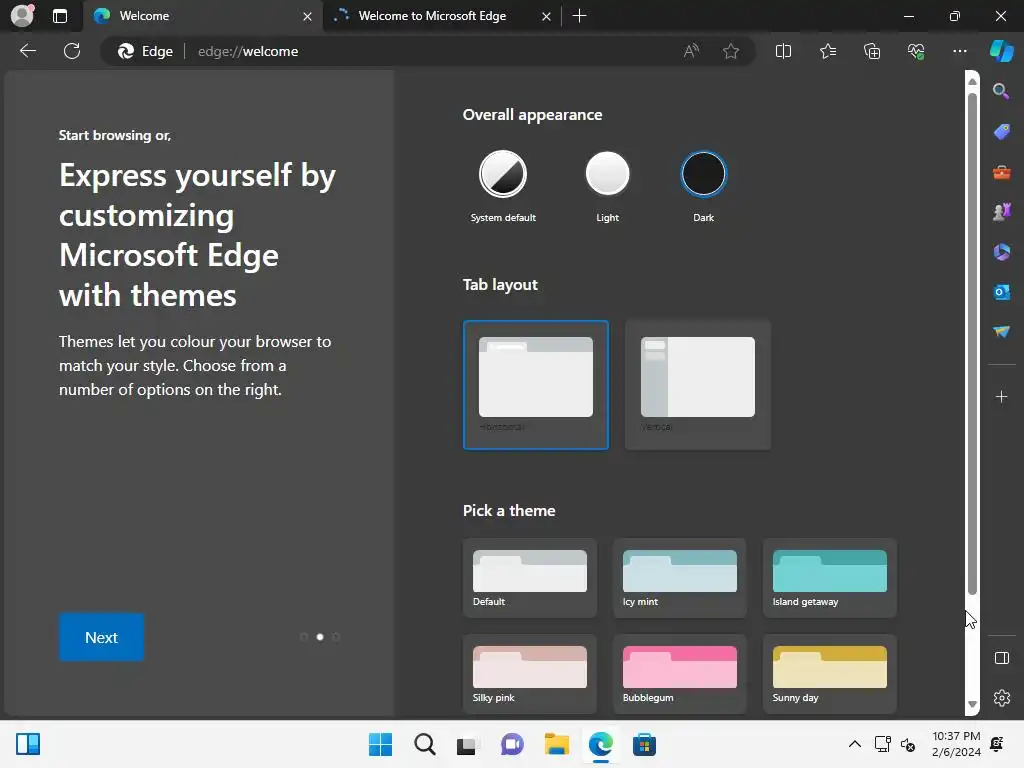Open File Explorer from taskbar
1024x768 pixels.
point(556,744)
